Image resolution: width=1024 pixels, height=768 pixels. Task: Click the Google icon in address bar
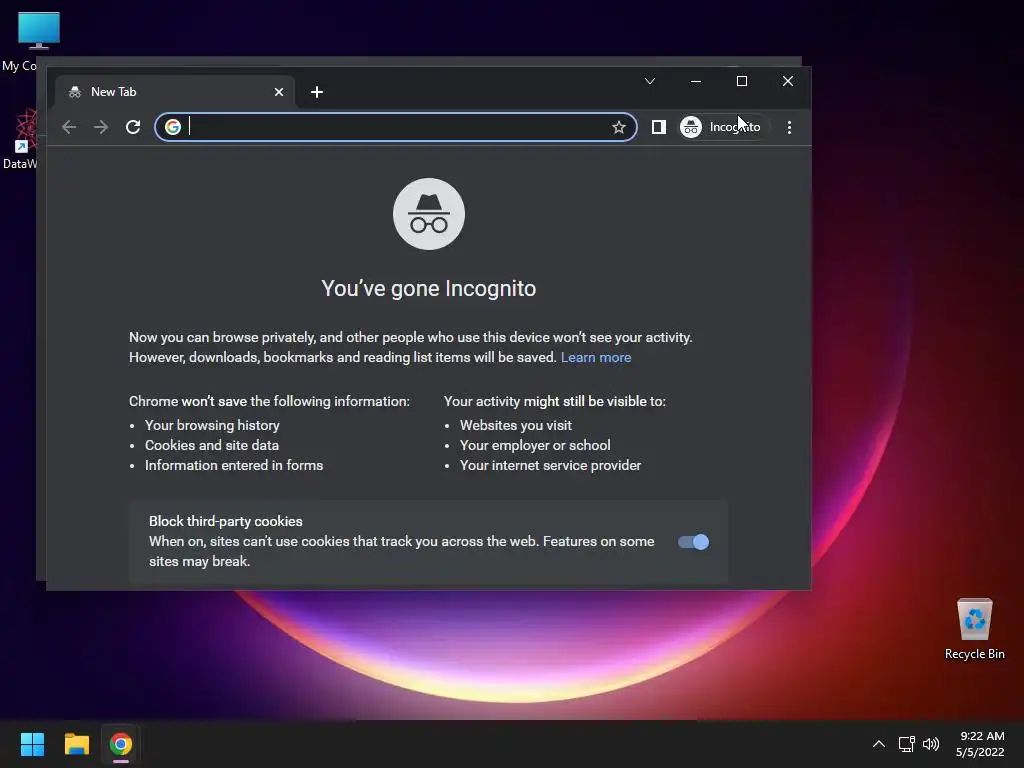click(x=173, y=127)
